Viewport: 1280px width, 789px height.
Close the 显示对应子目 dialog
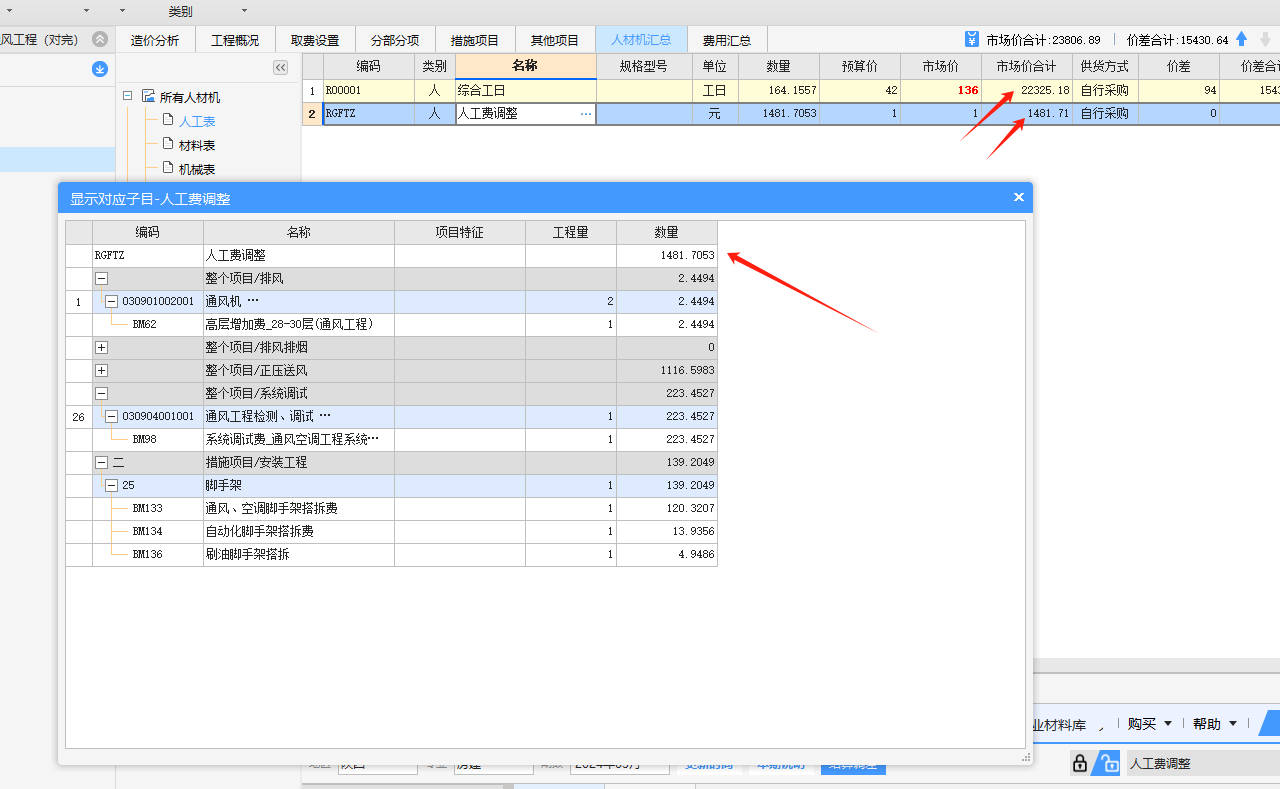(1019, 197)
